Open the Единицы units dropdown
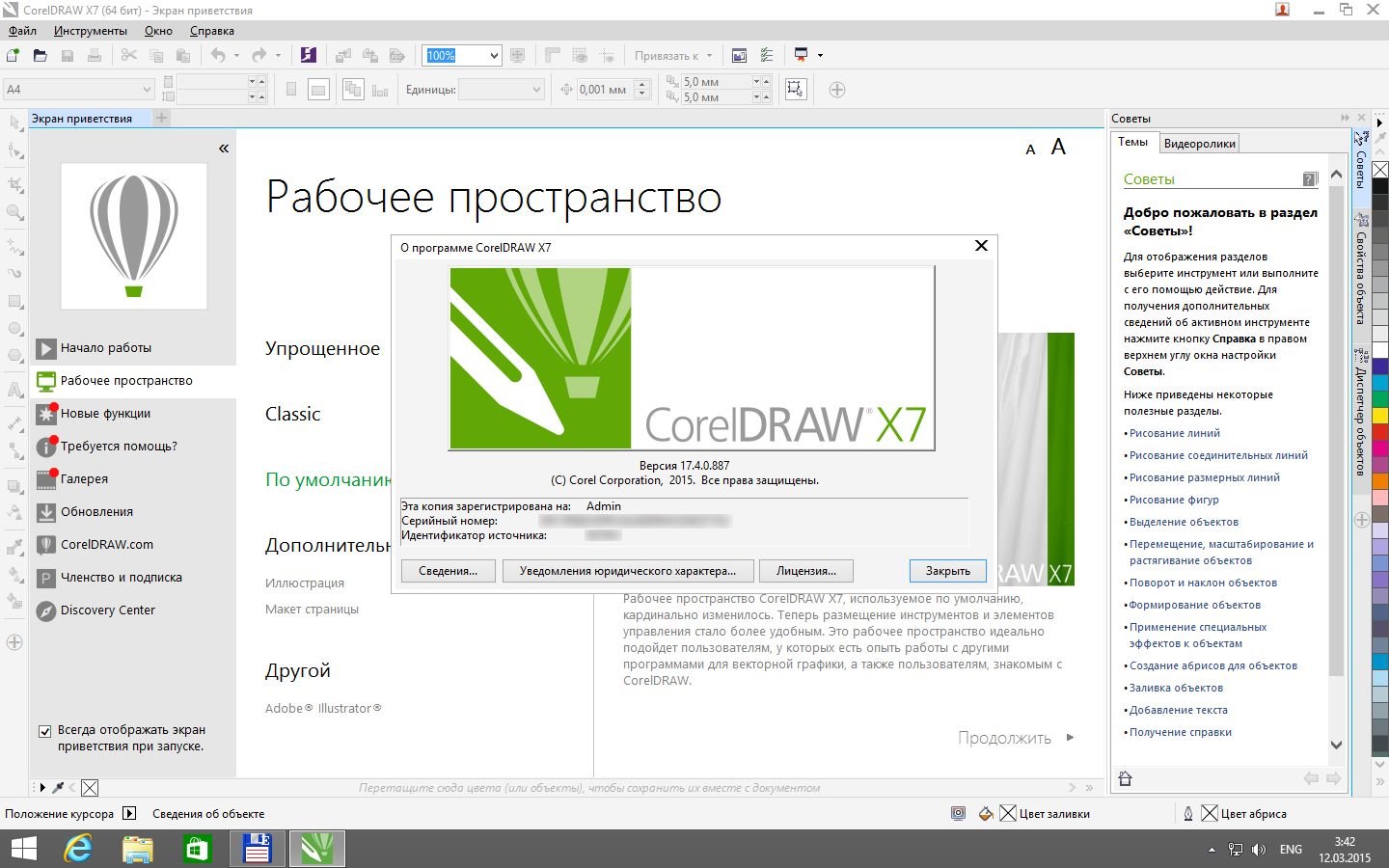 537,90
